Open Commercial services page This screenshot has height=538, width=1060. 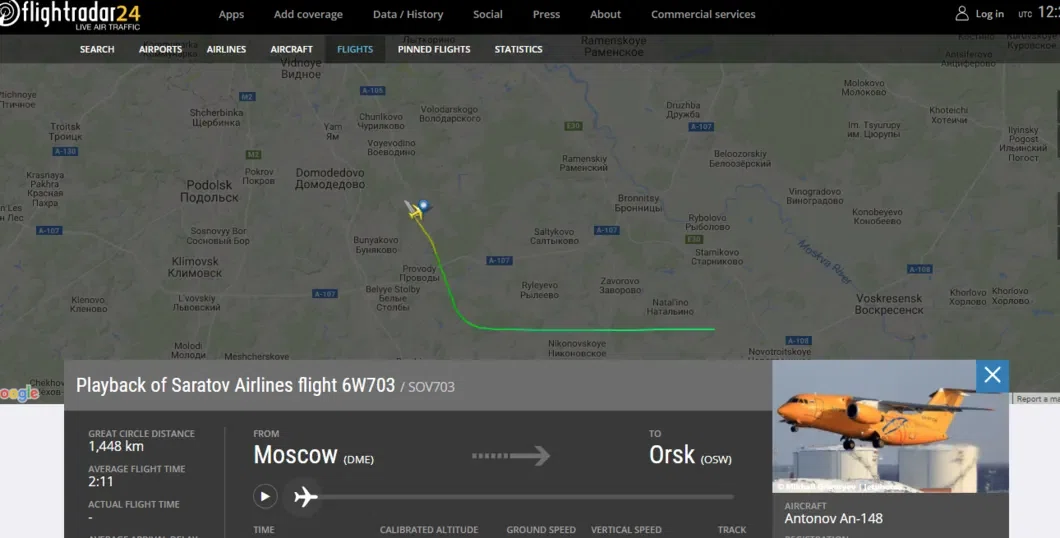(x=703, y=14)
